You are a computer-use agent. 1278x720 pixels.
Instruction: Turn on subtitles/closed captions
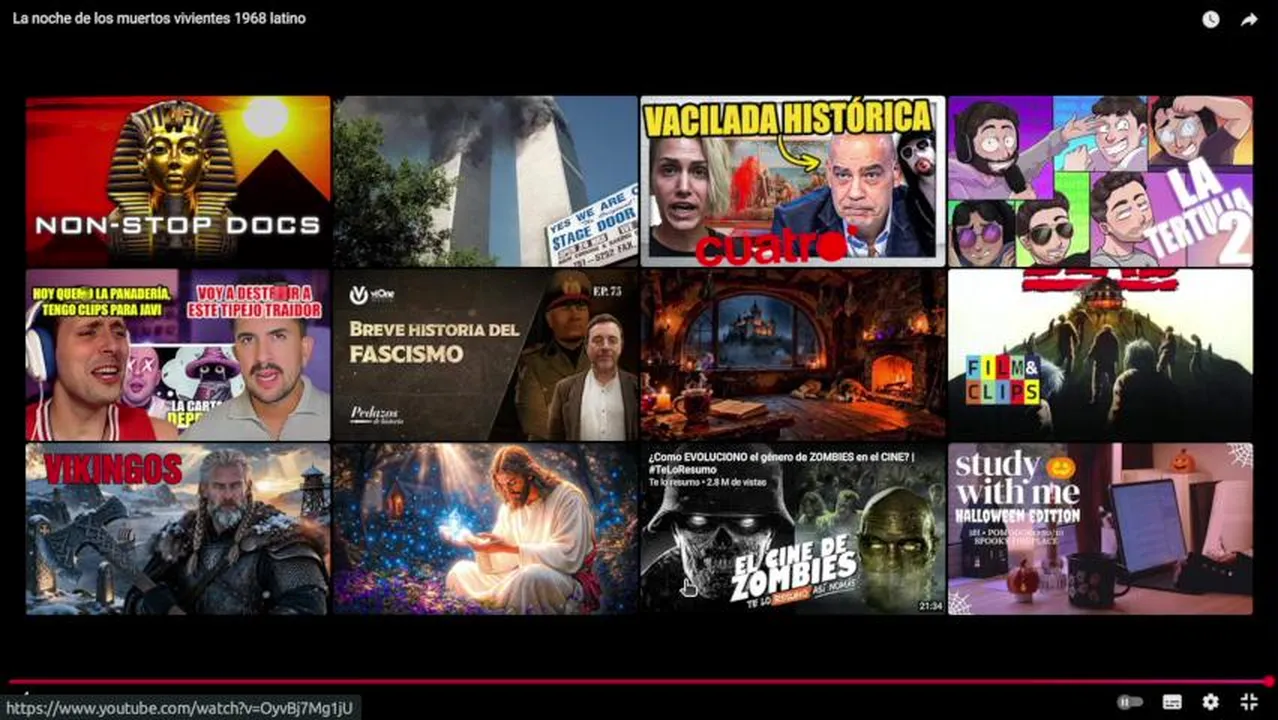point(1172,702)
